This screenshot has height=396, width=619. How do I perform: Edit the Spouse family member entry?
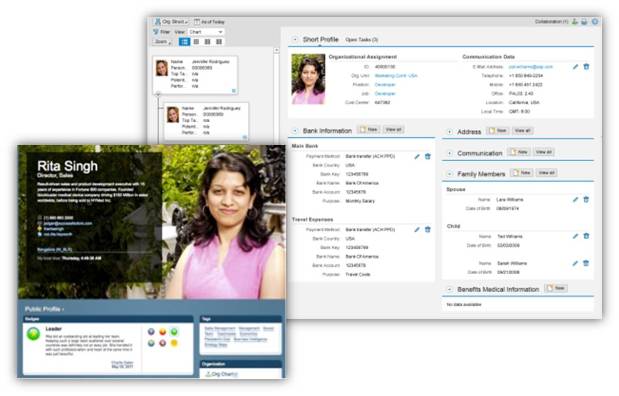point(576,200)
